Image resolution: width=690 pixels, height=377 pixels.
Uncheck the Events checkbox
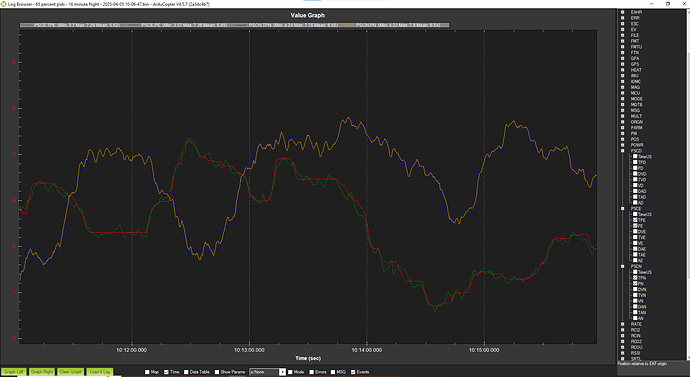pyautogui.click(x=353, y=372)
